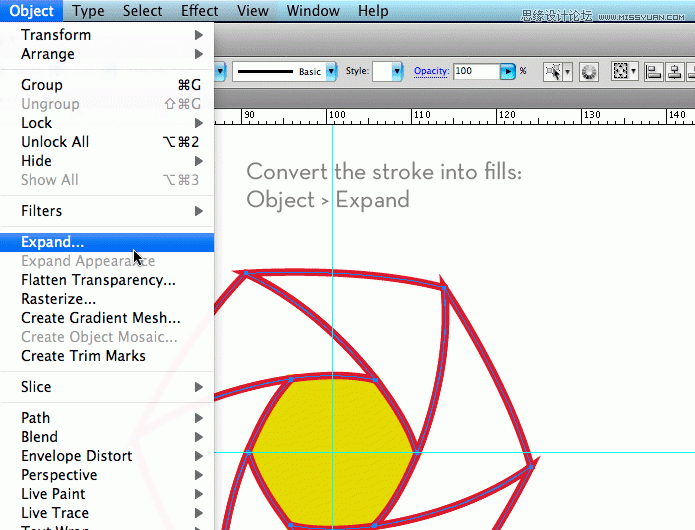Click the Recolor Artwork wheel icon
695x530 pixels.
pos(589,71)
